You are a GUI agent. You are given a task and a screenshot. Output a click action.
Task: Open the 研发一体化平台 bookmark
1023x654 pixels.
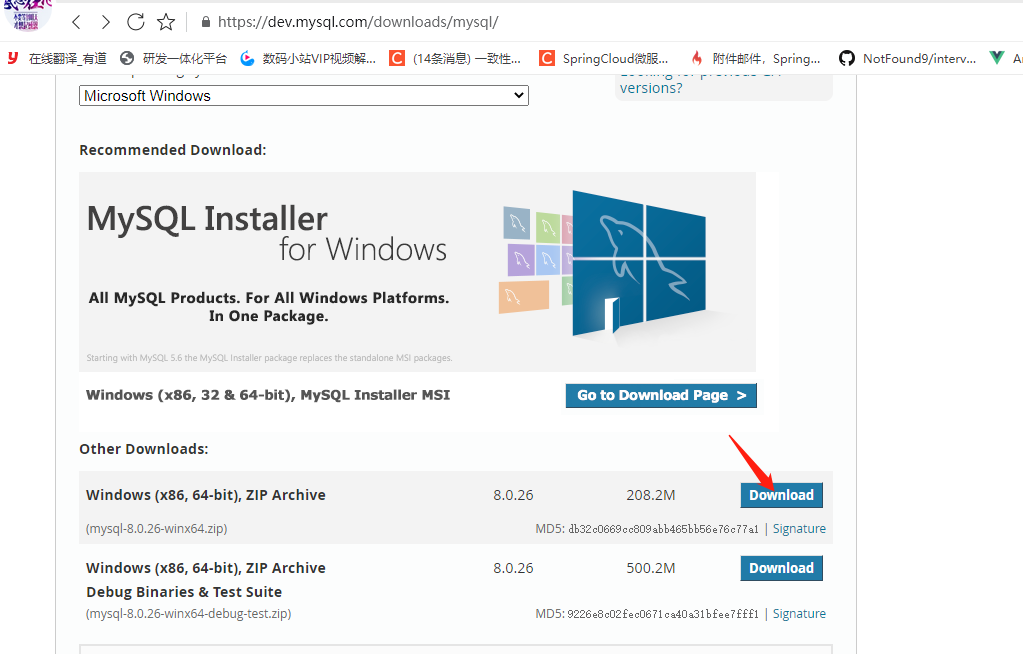[x=174, y=59]
